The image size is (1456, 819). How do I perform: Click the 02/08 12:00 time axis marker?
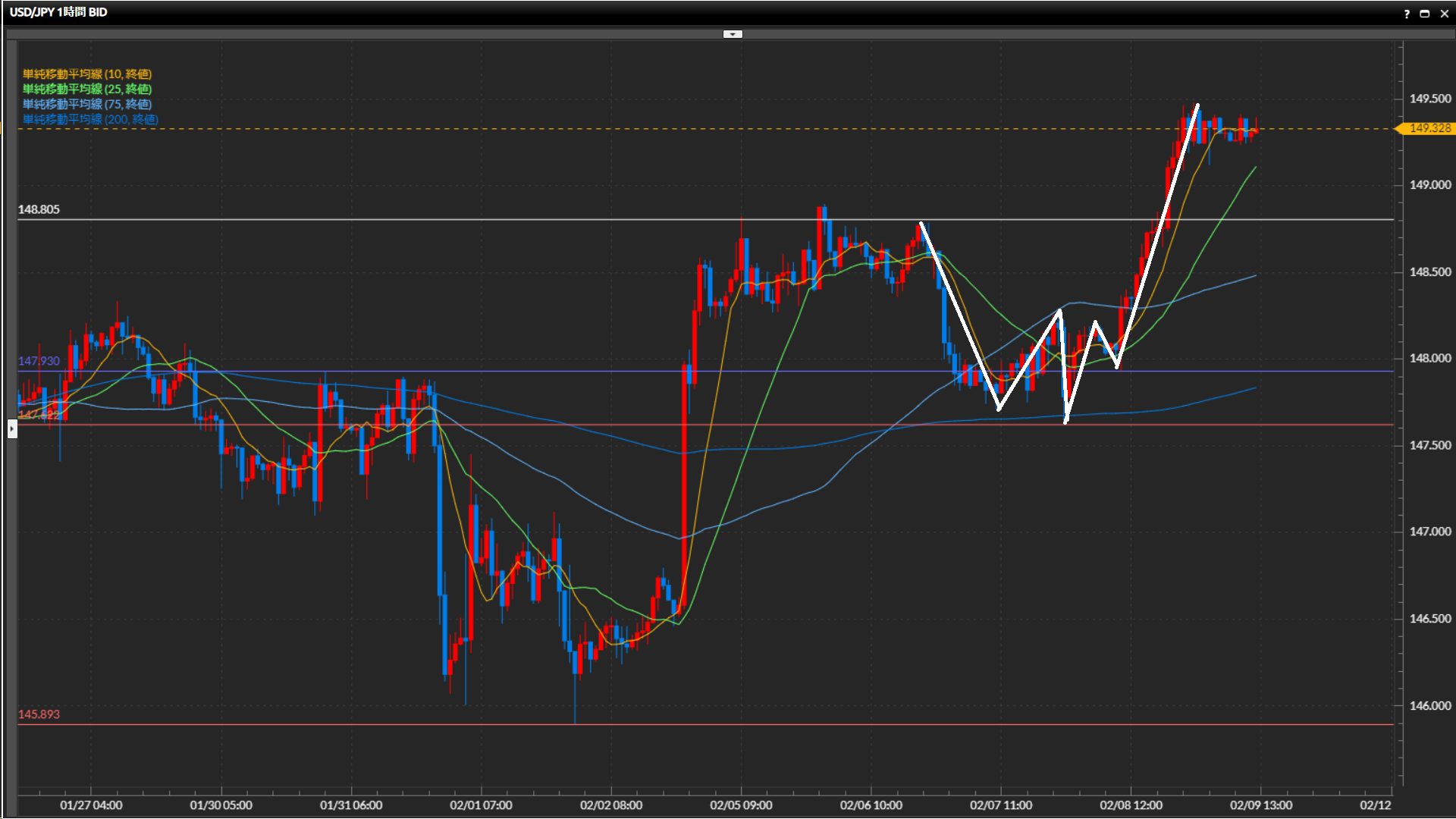coord(1131,805)
